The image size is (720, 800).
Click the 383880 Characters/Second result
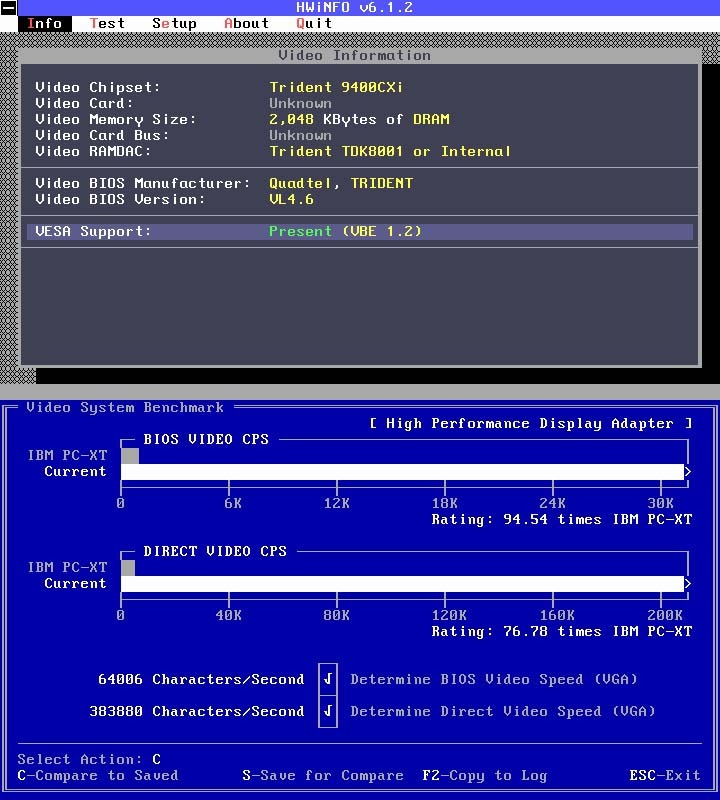point(197,711)
